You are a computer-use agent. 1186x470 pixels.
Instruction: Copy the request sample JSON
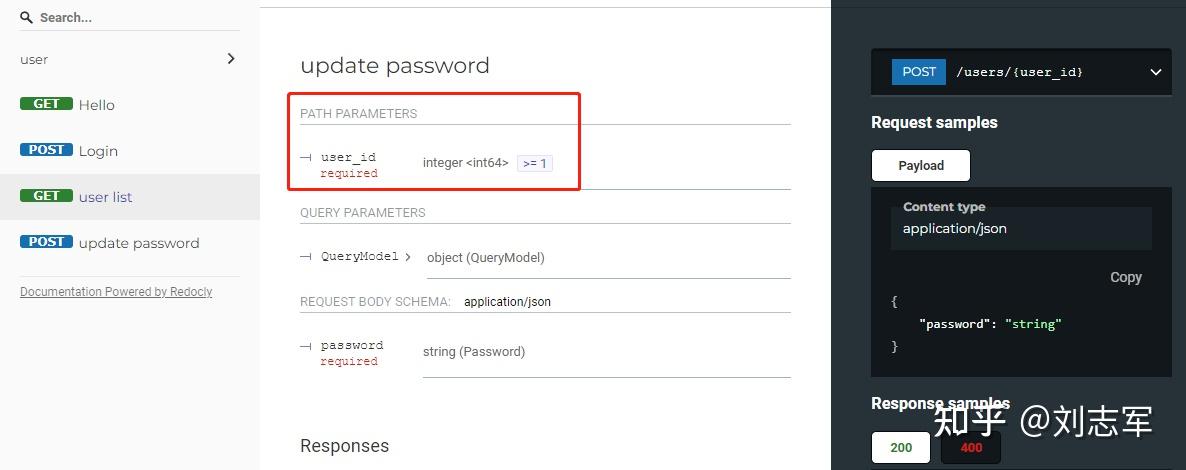(1125, 277)
